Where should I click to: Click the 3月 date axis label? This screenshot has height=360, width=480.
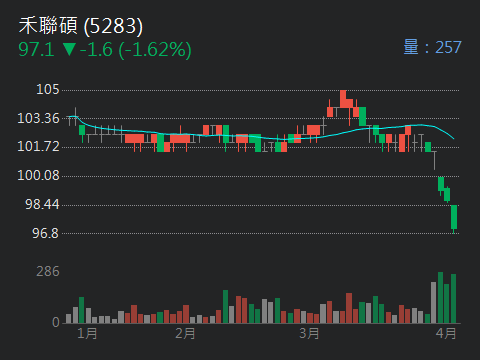(x=309, y=333)
